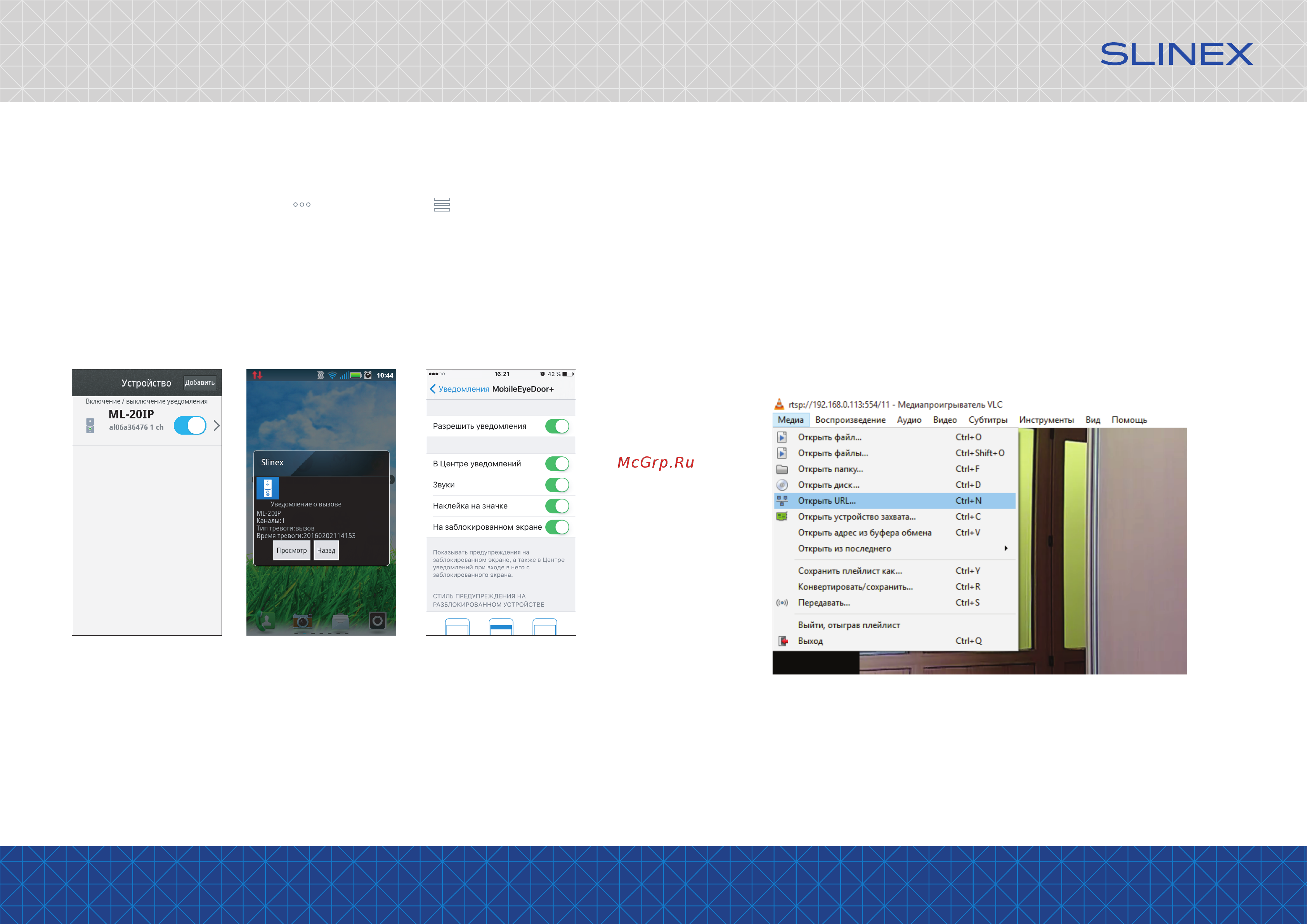Choose Открыть адрес из буфера обмена
Image resolution: width=1307 pixels, height=924 pixels.
894,533
